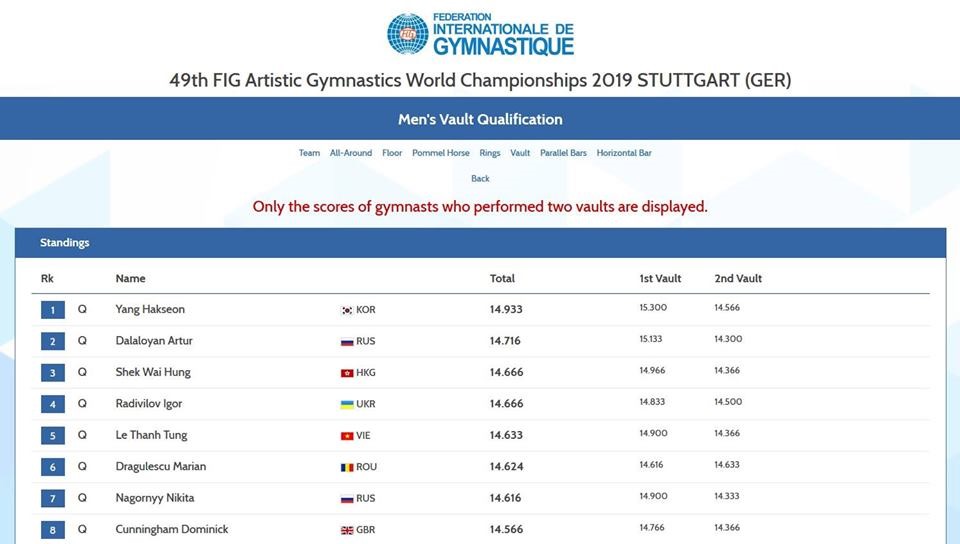Click the Vietnam flag next to VIE
960x544 pixels.
click(x=347, y=436)
